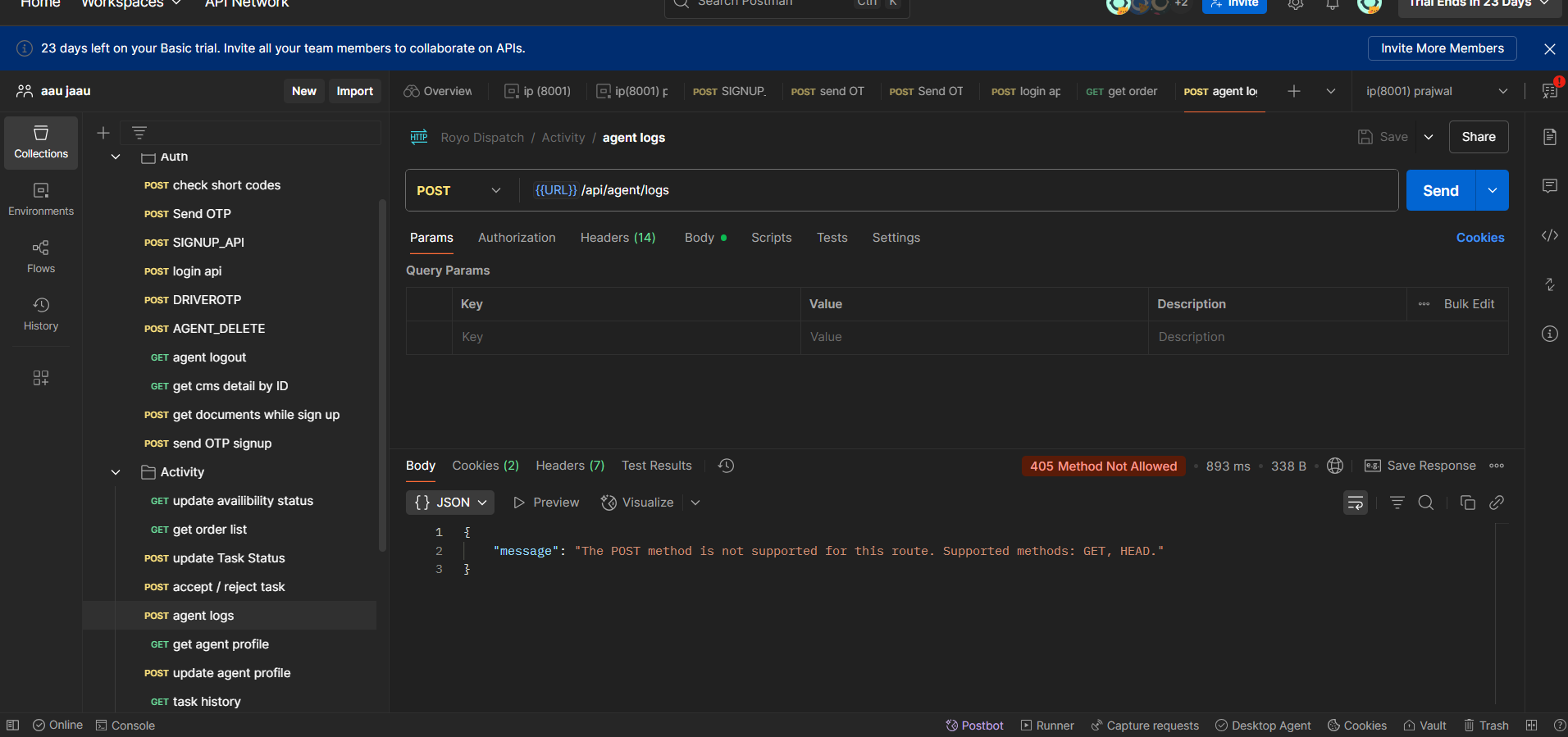The width and height of the screenshot is (1568, 737).
Task: Open the response Test Results tab
Action: pyautogui.click(x=656, y=466)
